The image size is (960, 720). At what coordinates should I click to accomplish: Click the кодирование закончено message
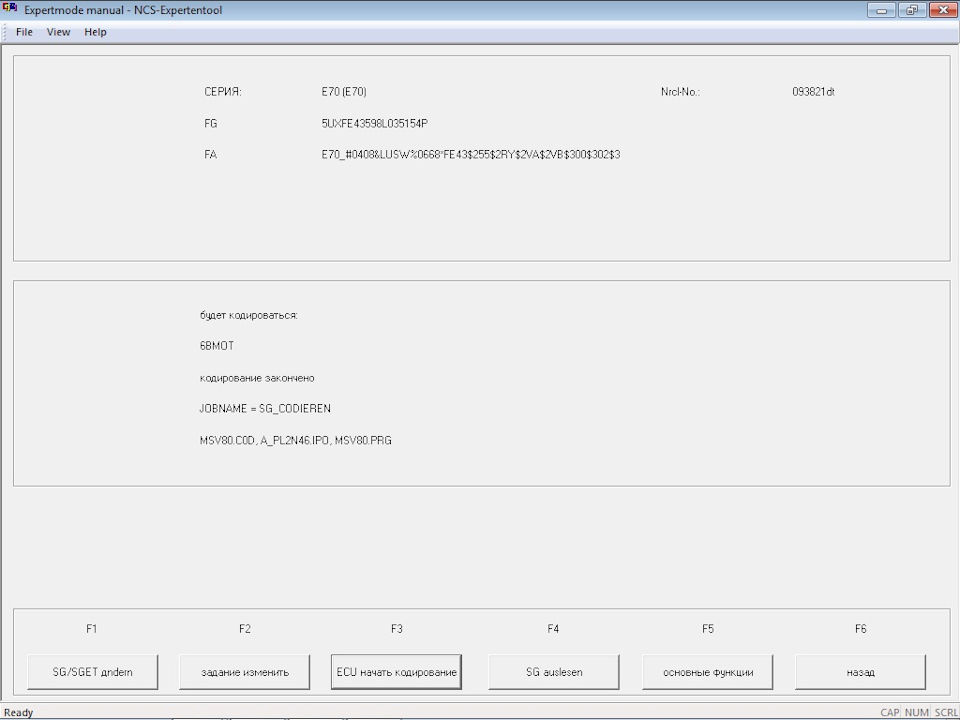tap(257, 378)
